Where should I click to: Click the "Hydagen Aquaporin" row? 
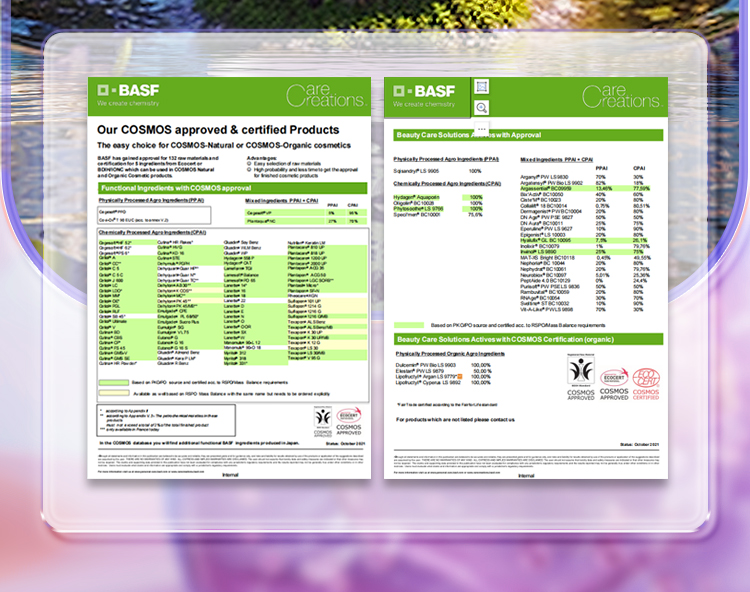438,197
